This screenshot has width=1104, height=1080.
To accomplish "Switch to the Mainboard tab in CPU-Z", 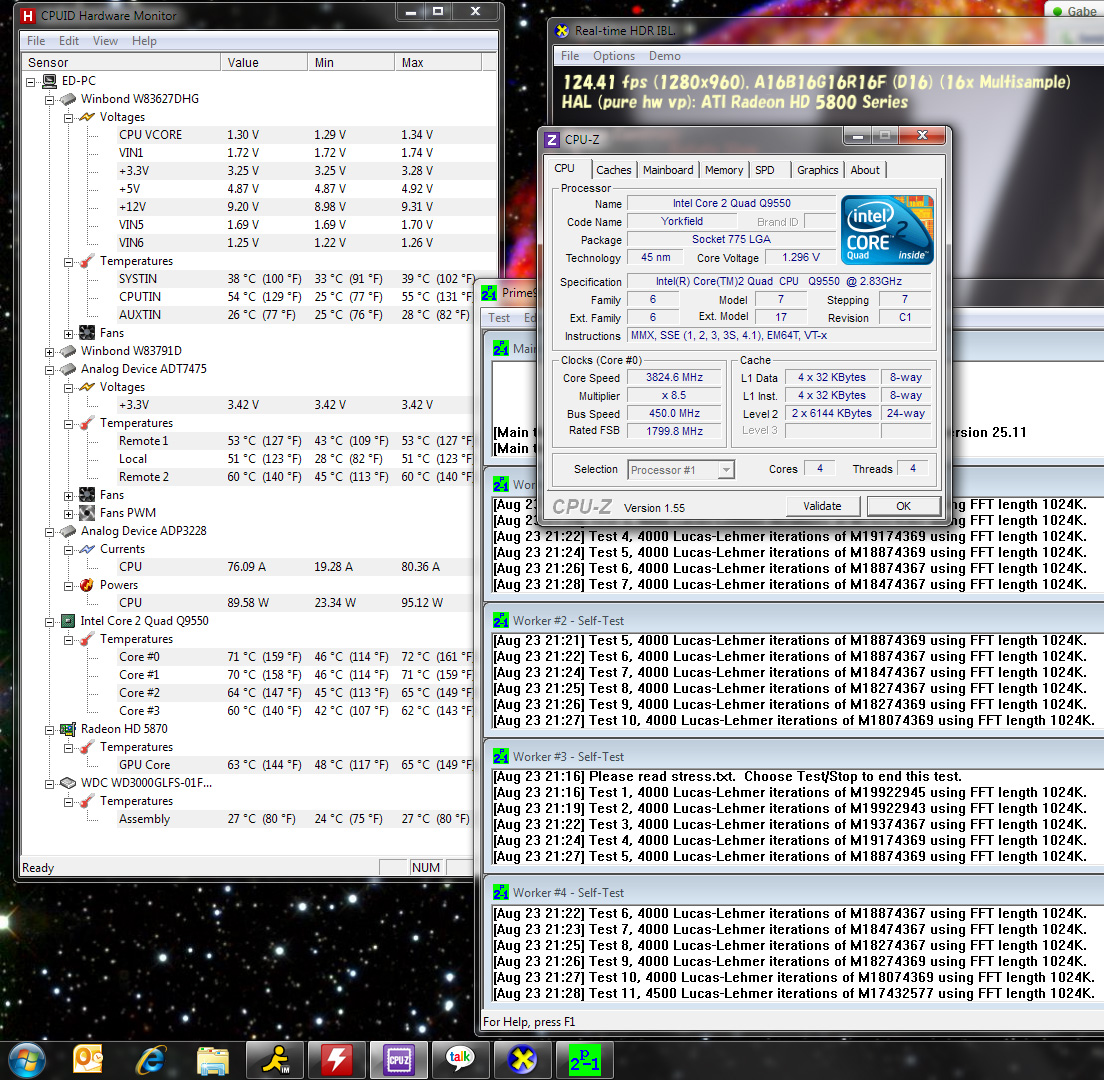I will tap(667, 170).
